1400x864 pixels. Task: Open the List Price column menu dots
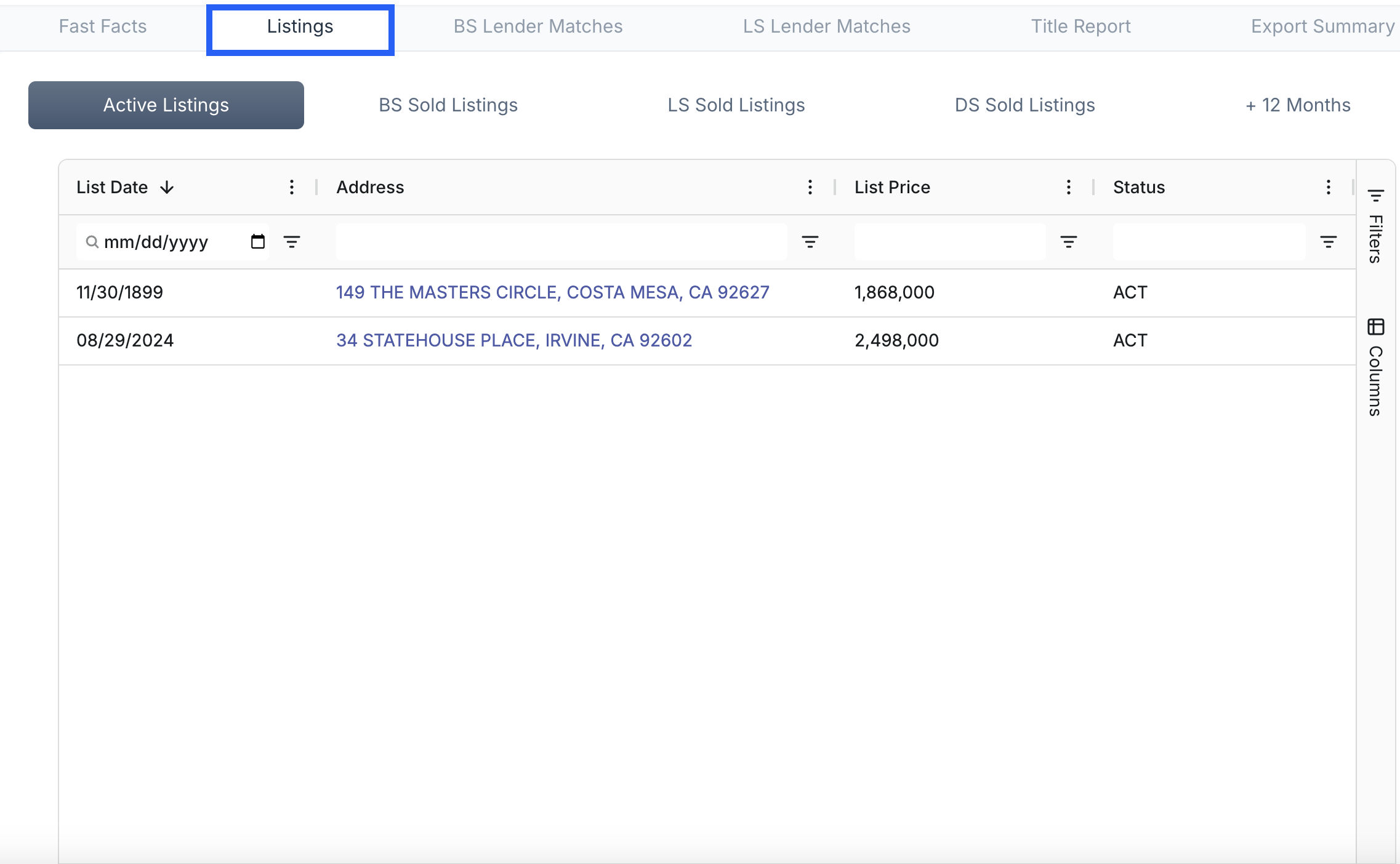coord(1069,187)
